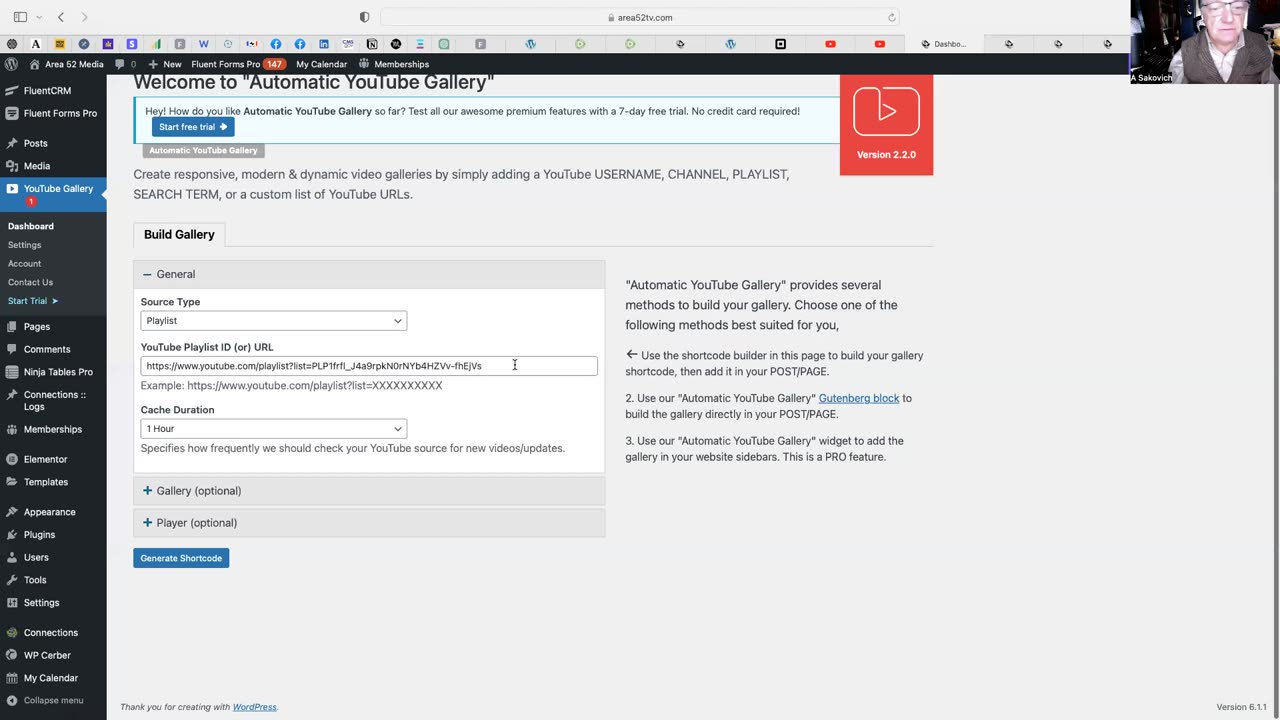The width and height of the screenshot is (1280, 720).
Task: Open My Calendar in the sidebar
Action: (x=53, y=678)
